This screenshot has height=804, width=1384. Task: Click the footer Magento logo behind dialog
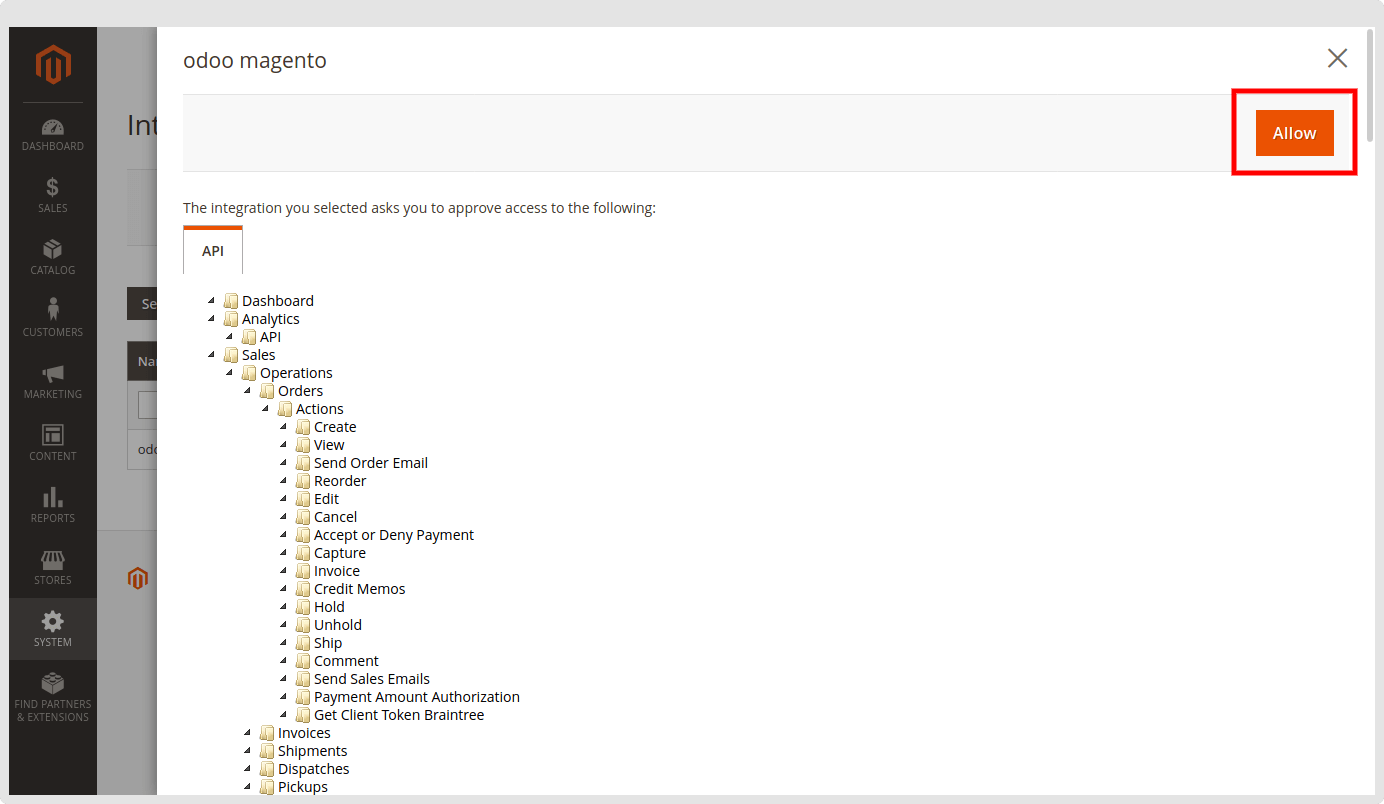click(138, 578)
